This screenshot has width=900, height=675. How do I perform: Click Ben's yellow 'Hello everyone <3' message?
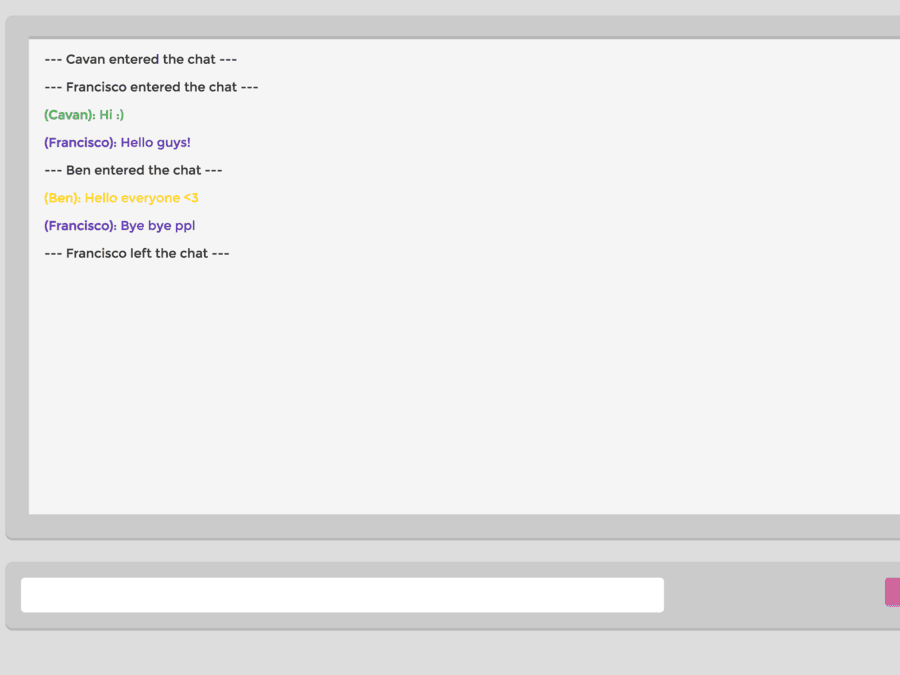click(121, 198)
